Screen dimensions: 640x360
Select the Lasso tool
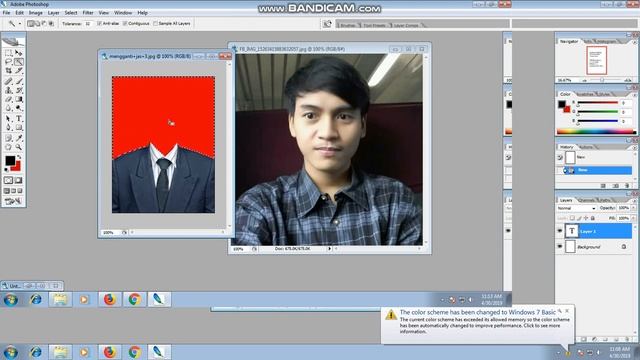click(x=8, y=62)
